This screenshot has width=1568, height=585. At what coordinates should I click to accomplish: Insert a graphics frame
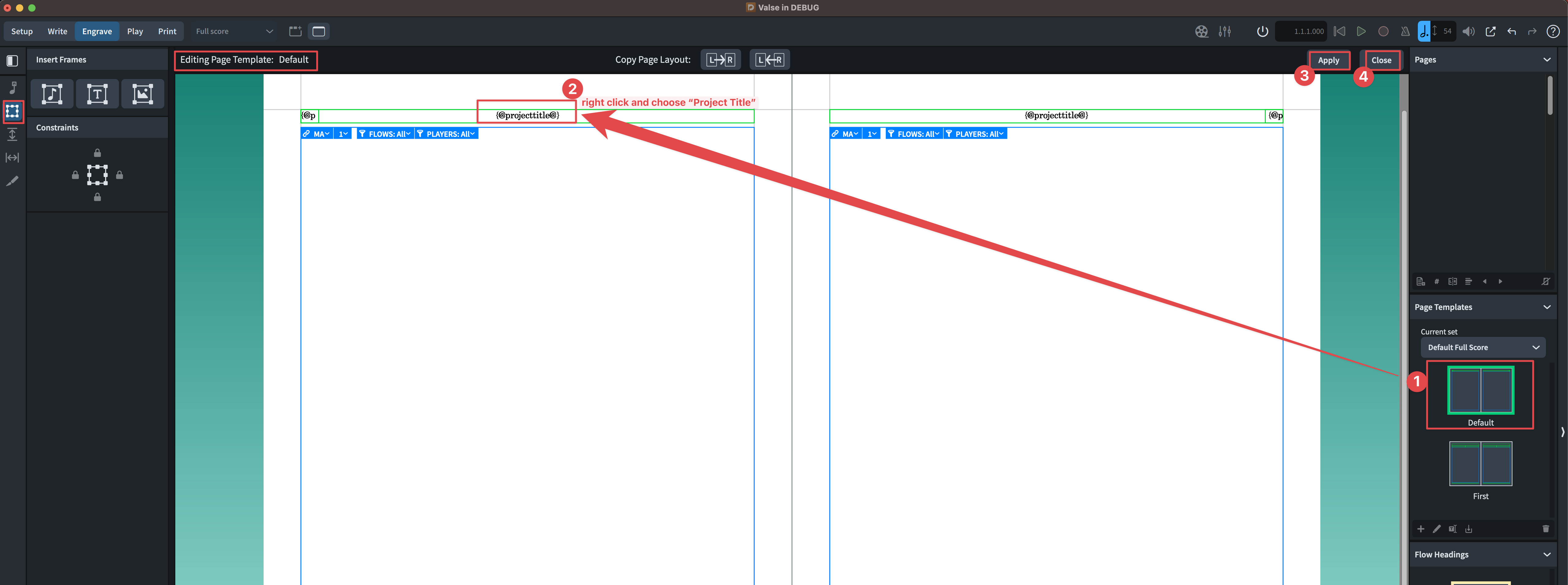pyautogui.click(x=143, y=94)
